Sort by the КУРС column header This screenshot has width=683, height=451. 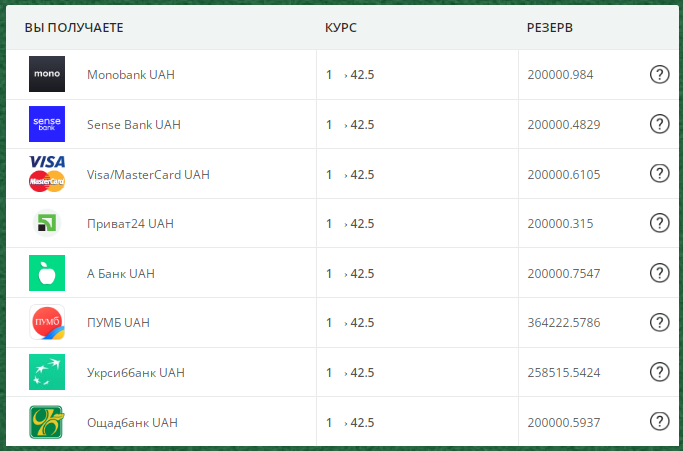[x=341, y=27]
